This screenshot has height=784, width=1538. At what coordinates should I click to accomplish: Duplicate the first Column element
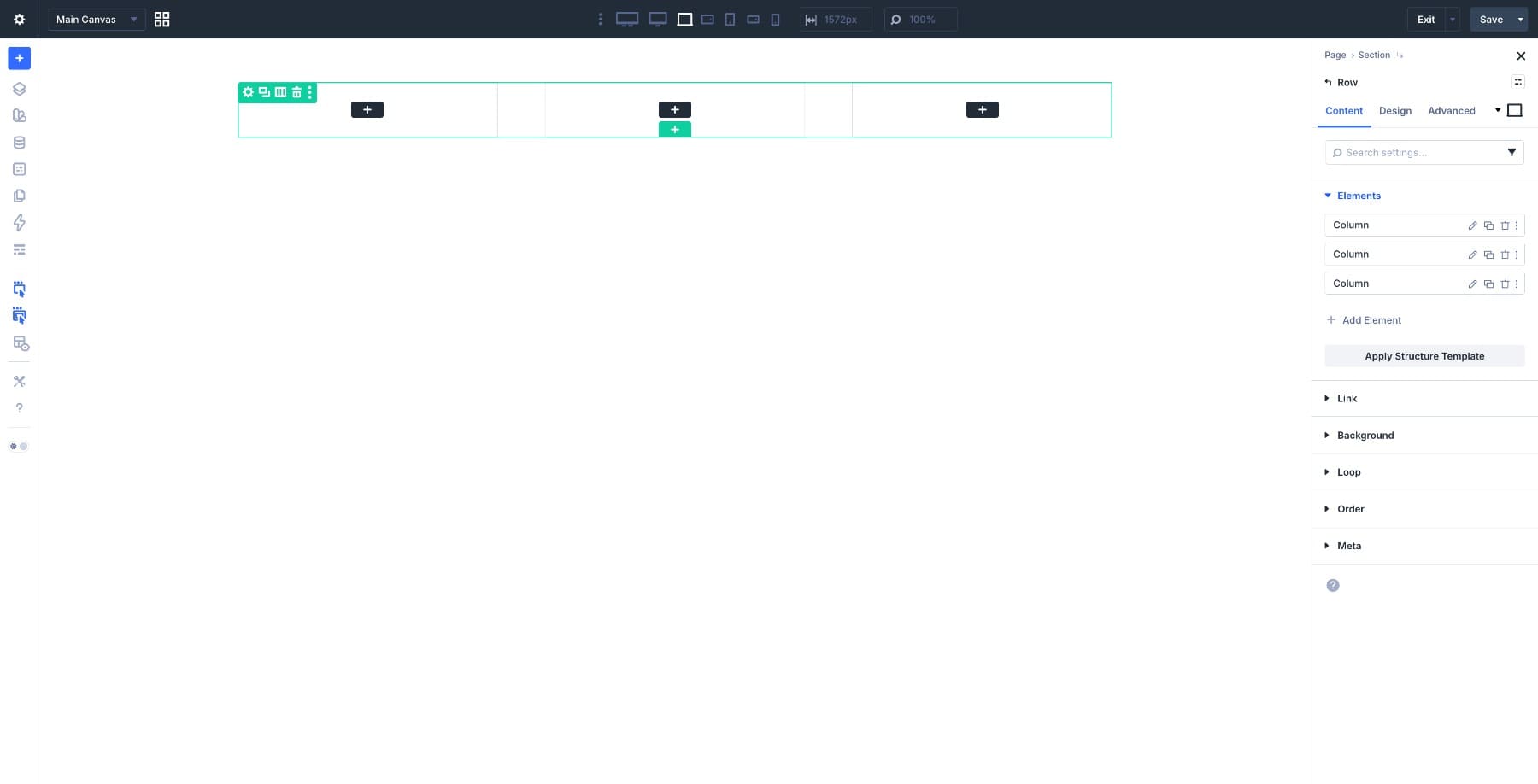click(1488, 225)
